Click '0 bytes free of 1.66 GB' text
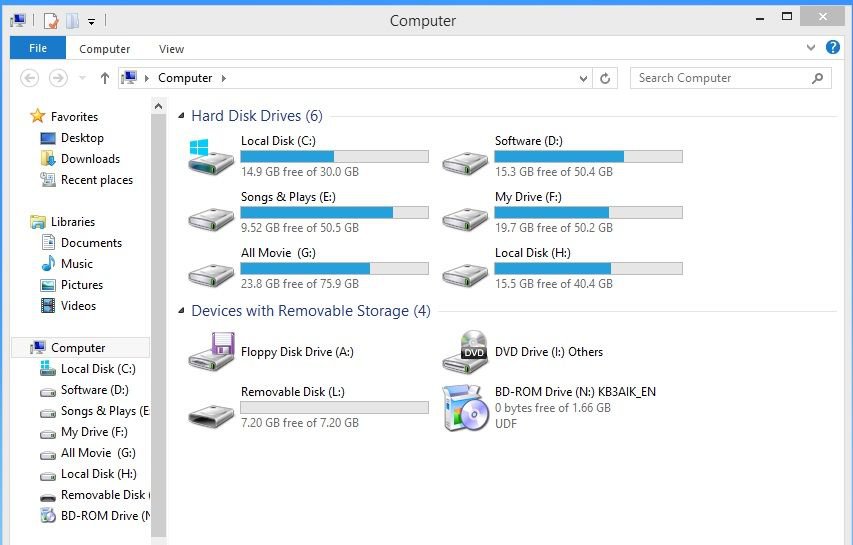The image size is (853, 545). click(553, 408)
